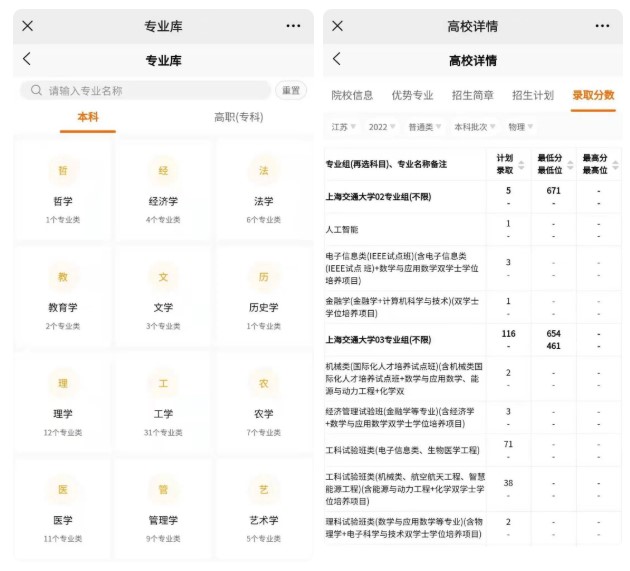This screenshot has height=571, width=630.
Task: Open the 优势专业 tab
Action: click(412, 95)
